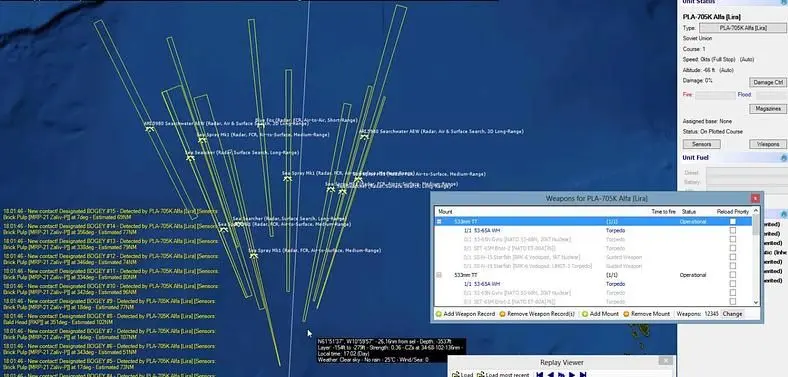Screen dimensions: 788x377
Task: Jump to replay end in Replay Viewer
Action: point(583,374)
